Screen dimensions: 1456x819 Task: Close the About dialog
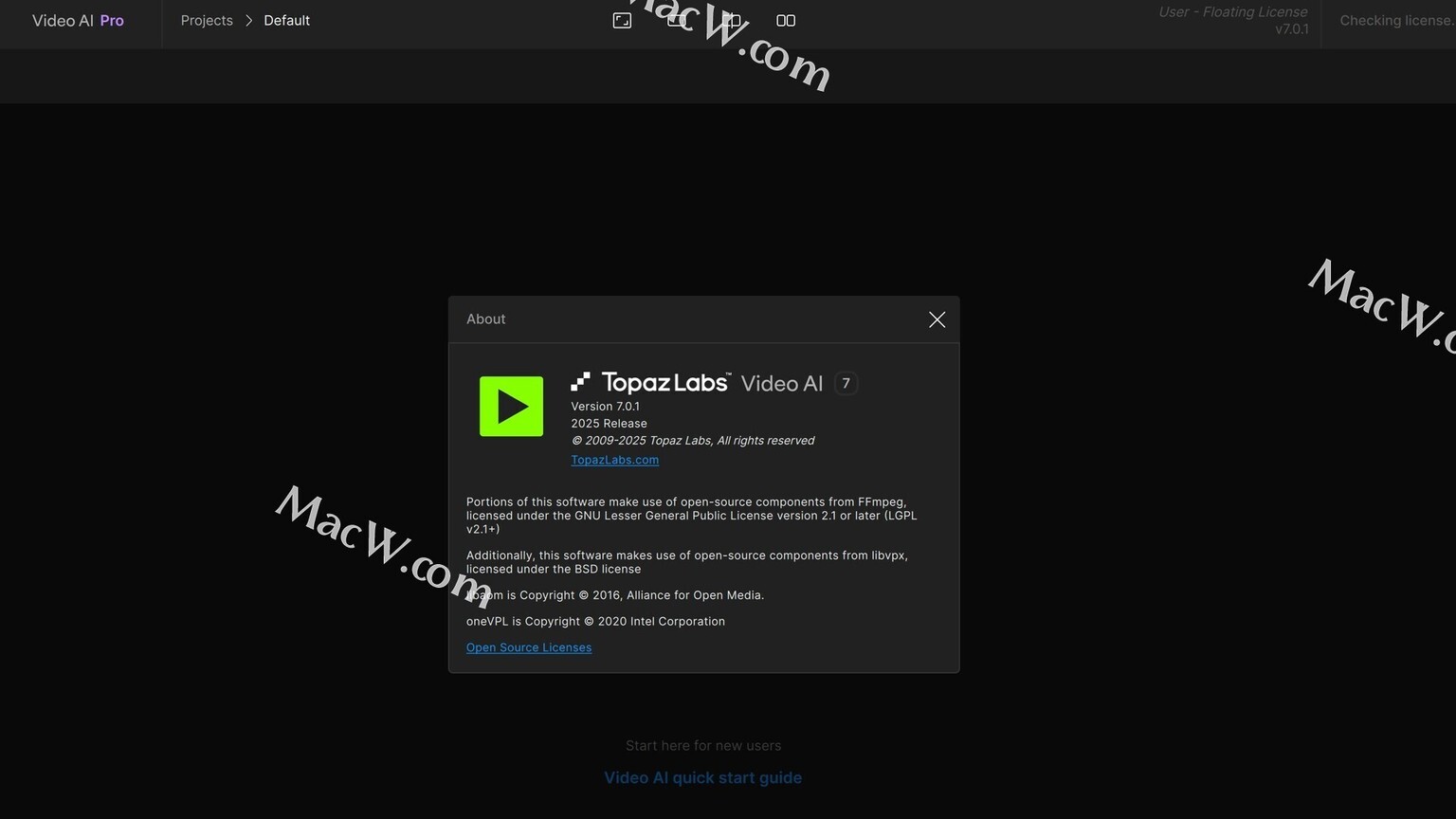(937, 319)
